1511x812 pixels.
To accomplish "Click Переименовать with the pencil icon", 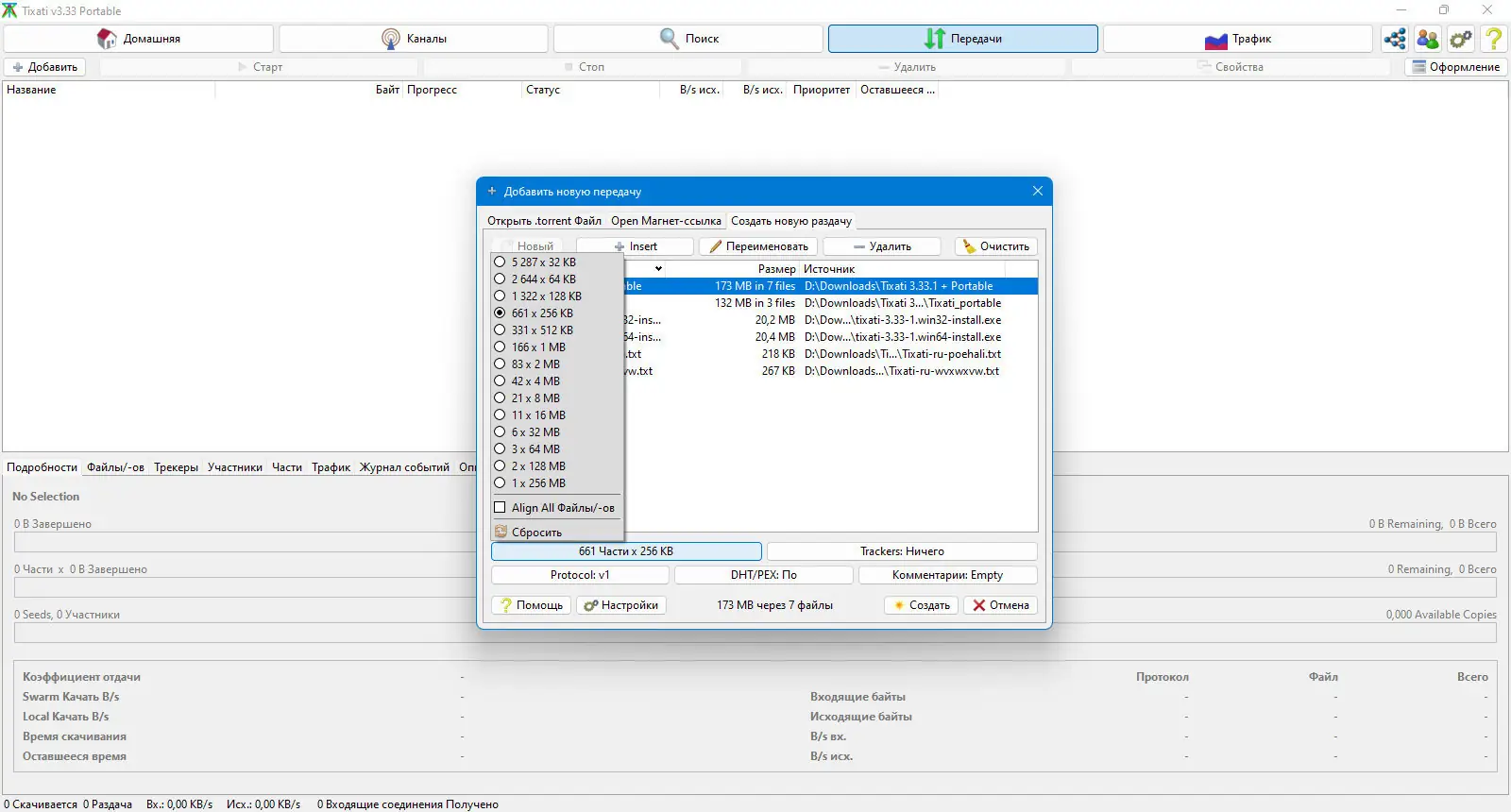I will [x=758, y=246].
